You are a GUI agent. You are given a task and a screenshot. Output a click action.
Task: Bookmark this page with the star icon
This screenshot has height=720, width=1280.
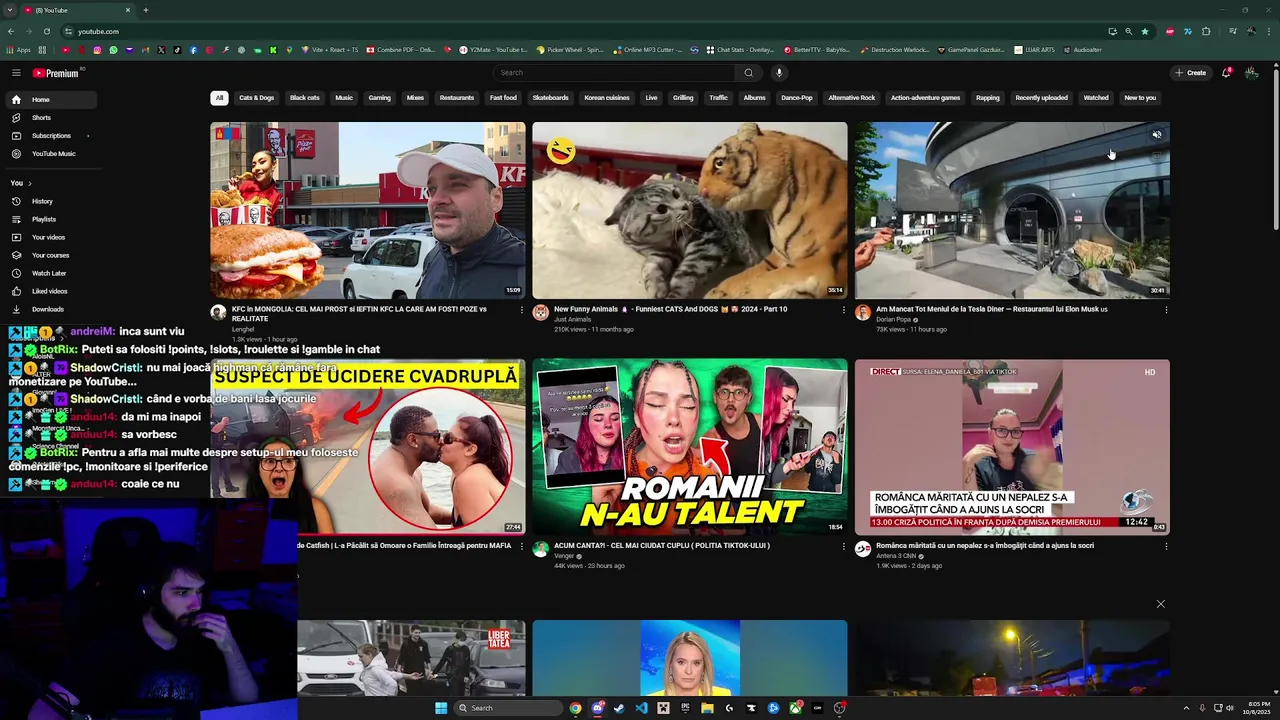click(x=1145, y=31)
